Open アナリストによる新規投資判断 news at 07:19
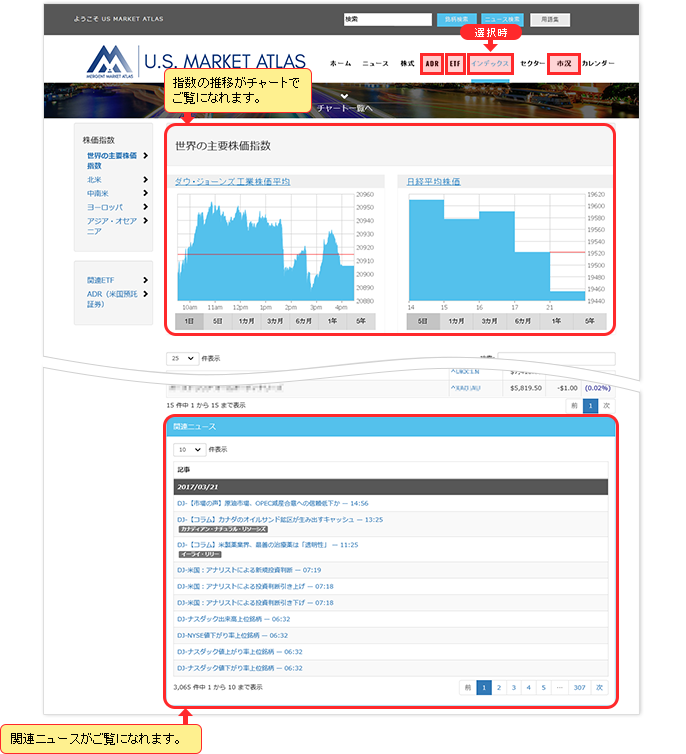 (x=249, y=570)
